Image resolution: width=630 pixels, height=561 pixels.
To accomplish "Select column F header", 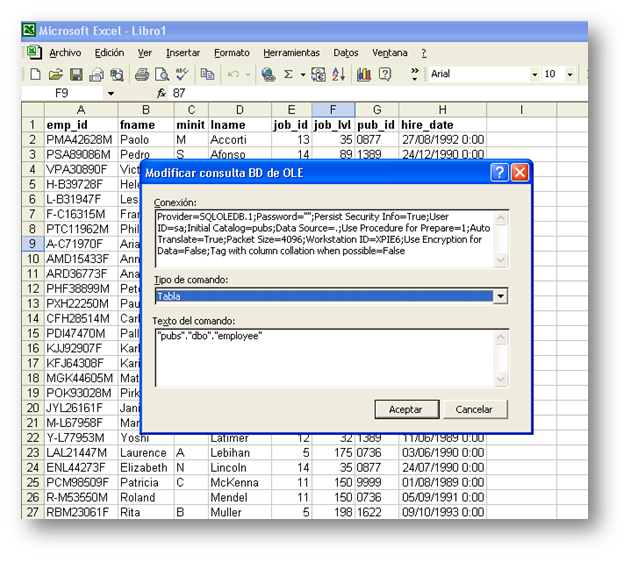I will 333,110.
